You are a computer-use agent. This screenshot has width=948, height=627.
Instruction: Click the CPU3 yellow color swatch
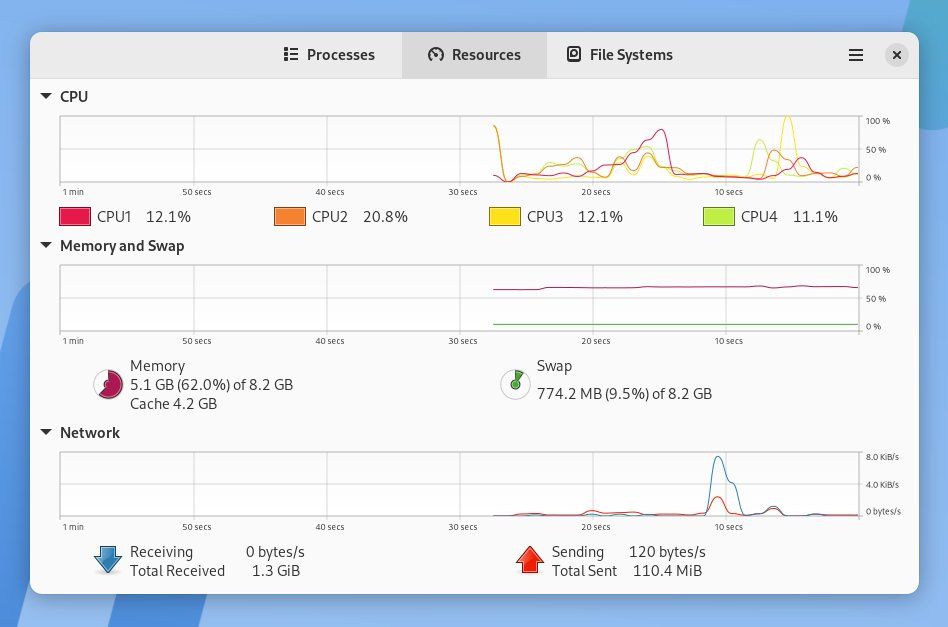pos(506,216)
